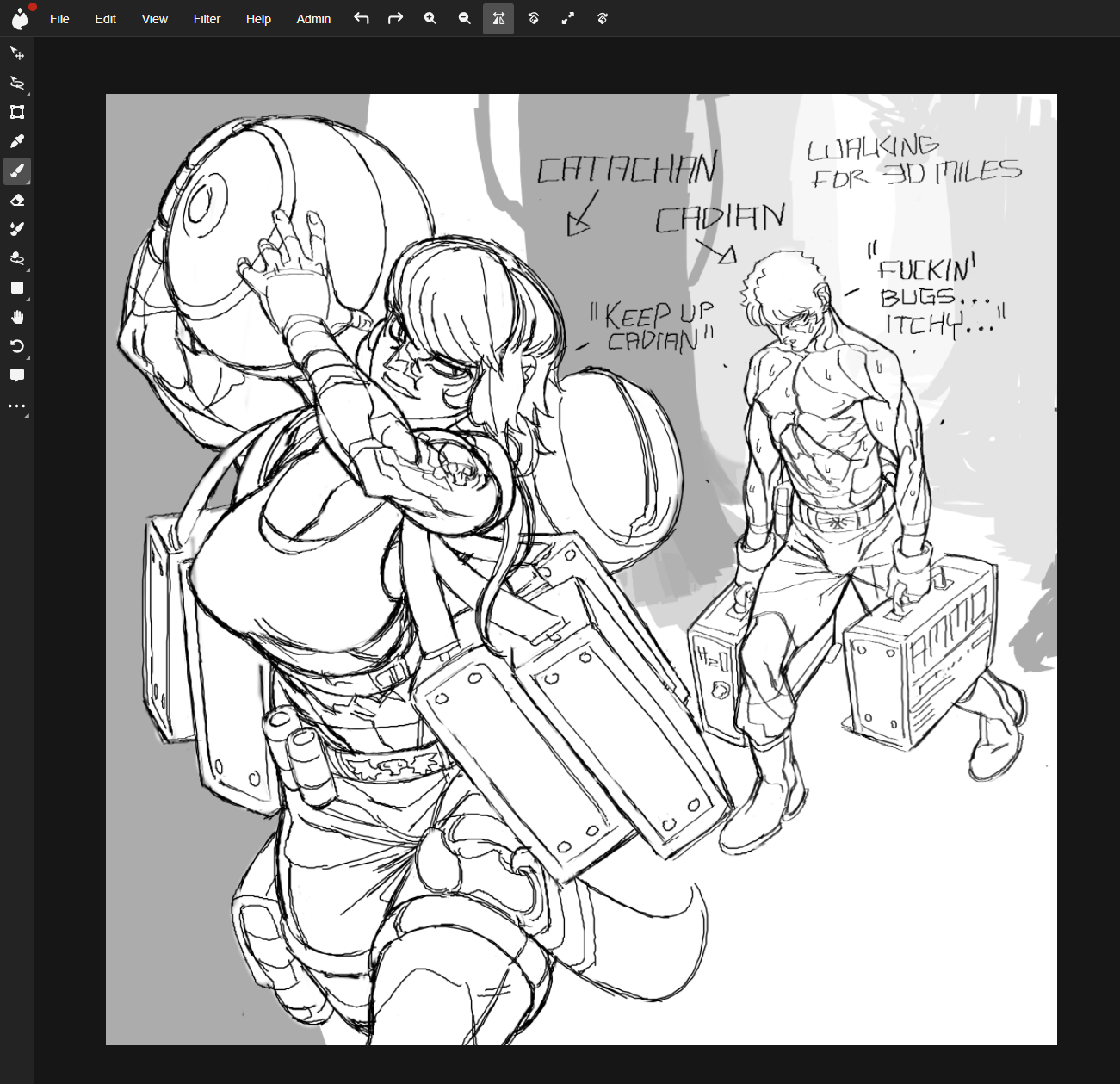Click the diagonal expand arrows icon
The image size is (1120, 1084).
[x=568, y=18]
